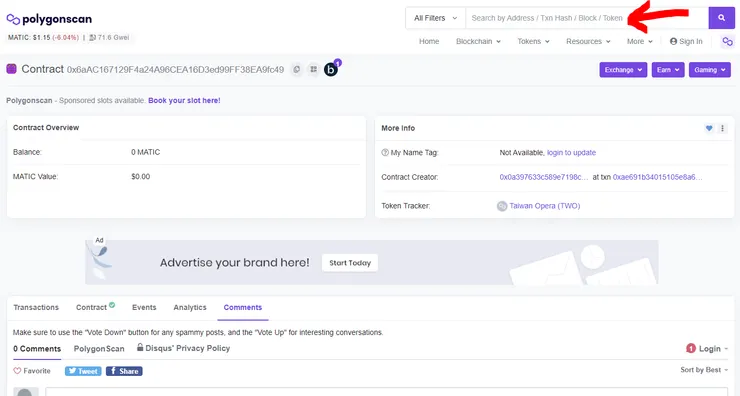
Task: Switch to the Contract tab
Action: point(95,307)
